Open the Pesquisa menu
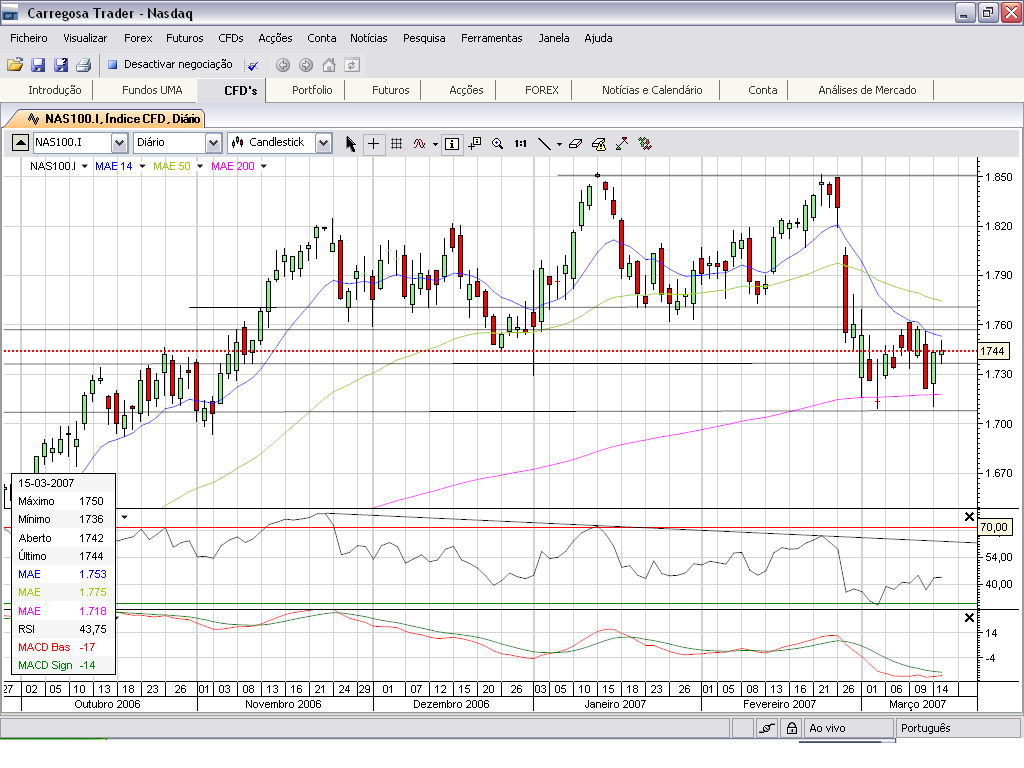Image resolution: width=1024 pixels, height=768 pixels. (424, 38)
